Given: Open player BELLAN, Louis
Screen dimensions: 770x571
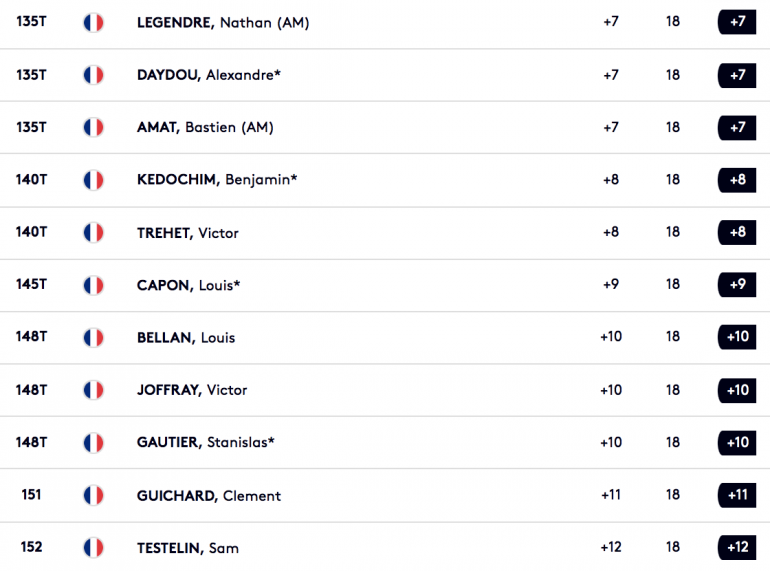Looking at the screenshot, I should [186, 338].
